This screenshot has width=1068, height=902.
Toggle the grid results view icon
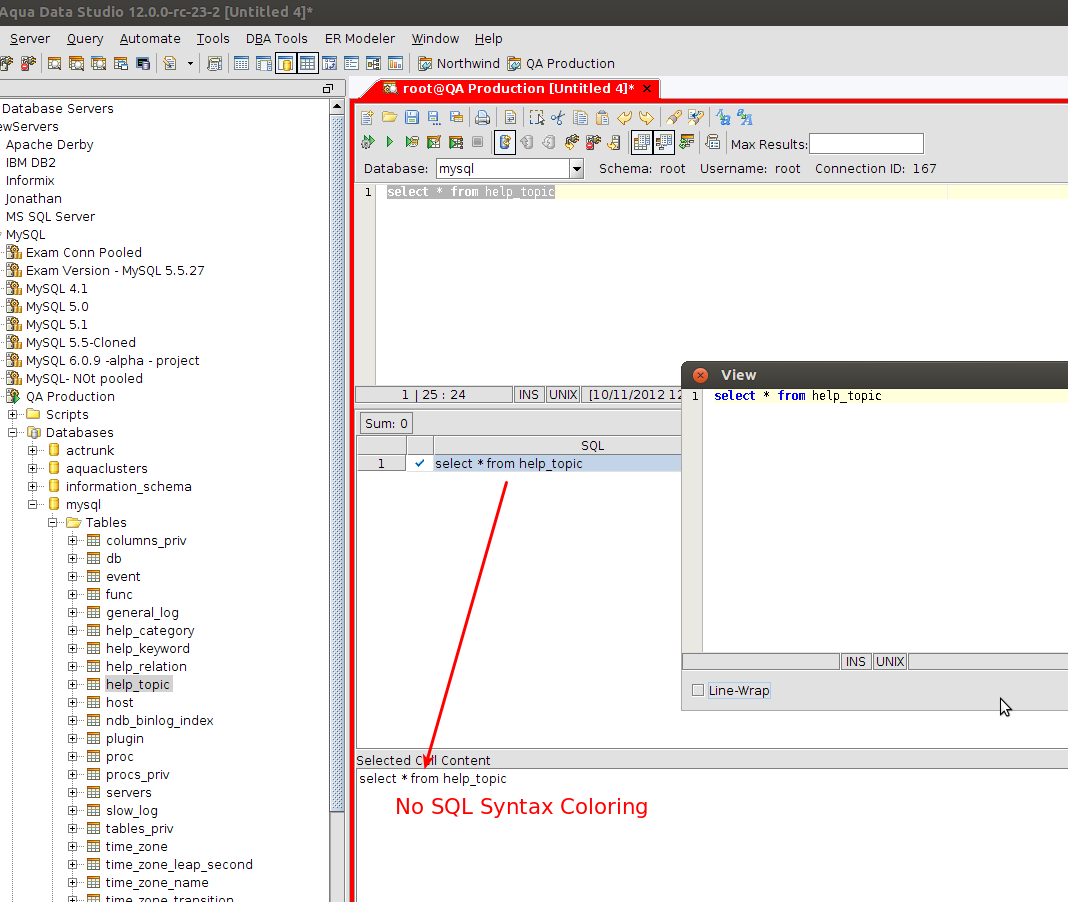(x=642, y=142)
